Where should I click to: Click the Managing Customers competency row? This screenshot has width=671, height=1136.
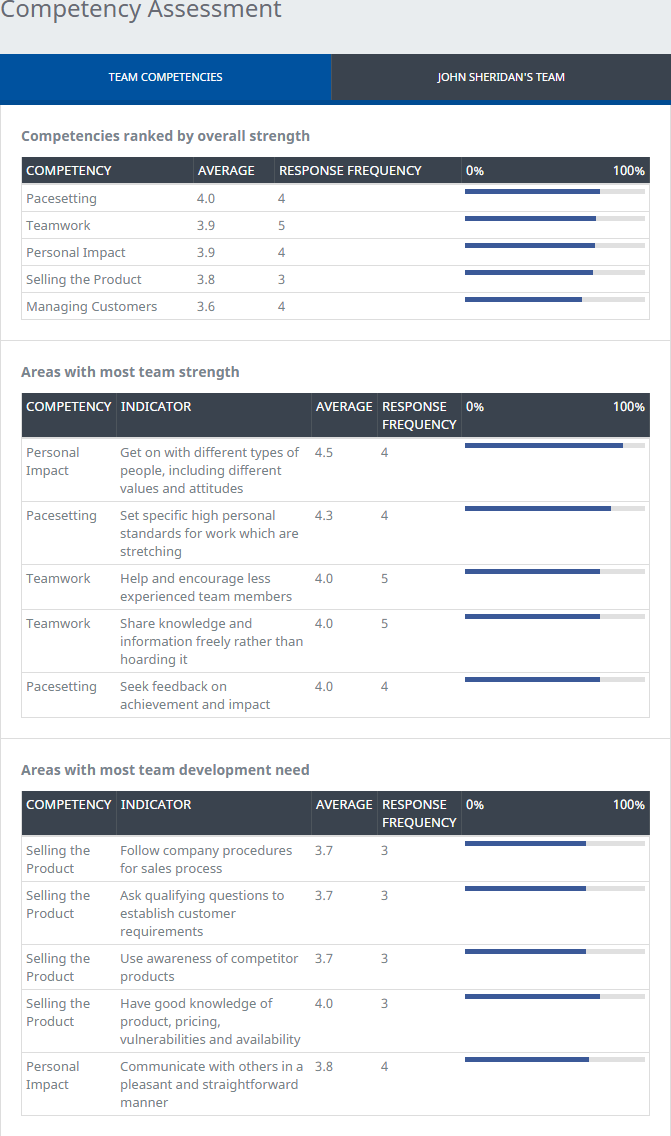point(91,307)
